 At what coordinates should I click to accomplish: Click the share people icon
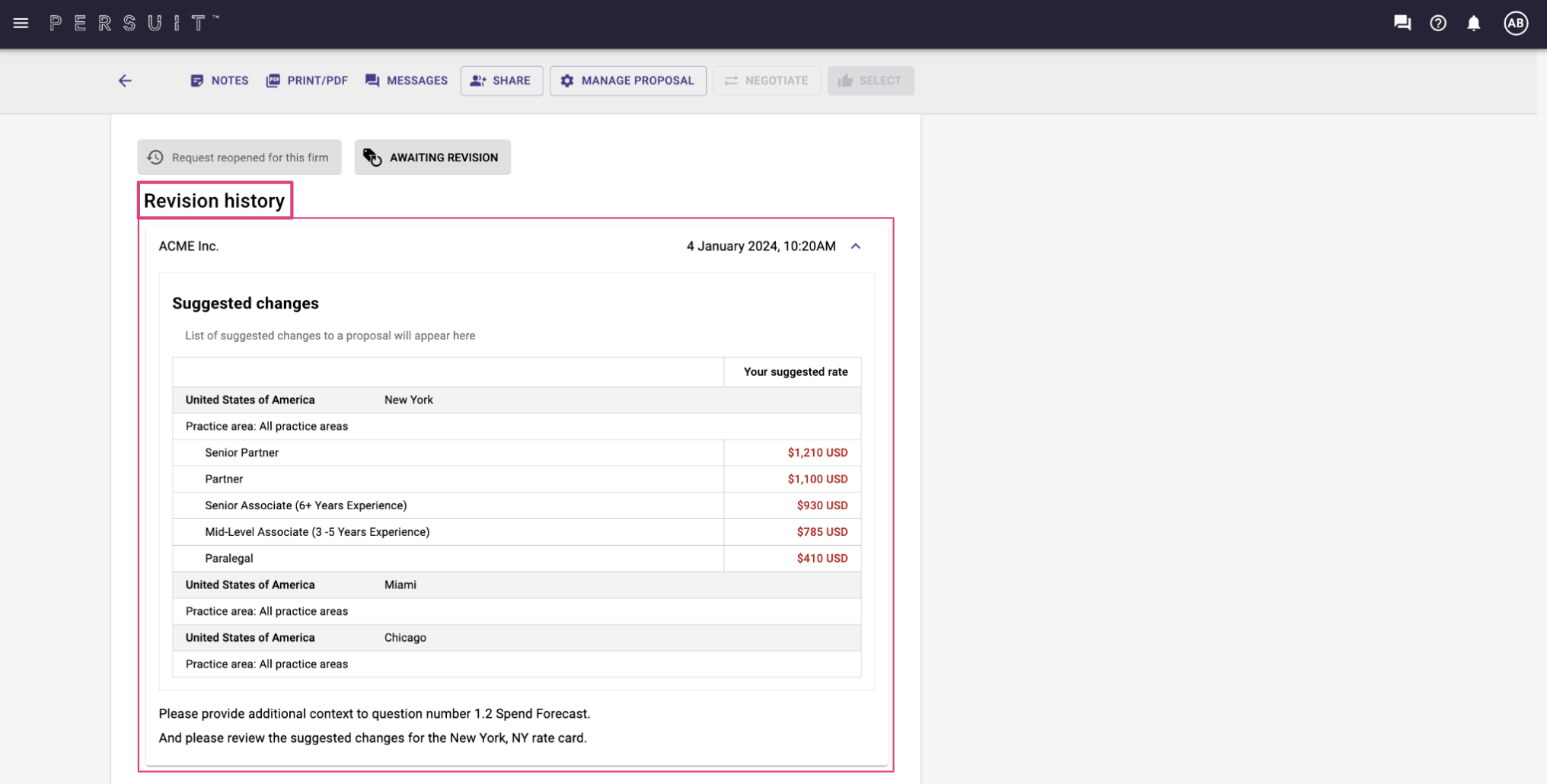478,81
